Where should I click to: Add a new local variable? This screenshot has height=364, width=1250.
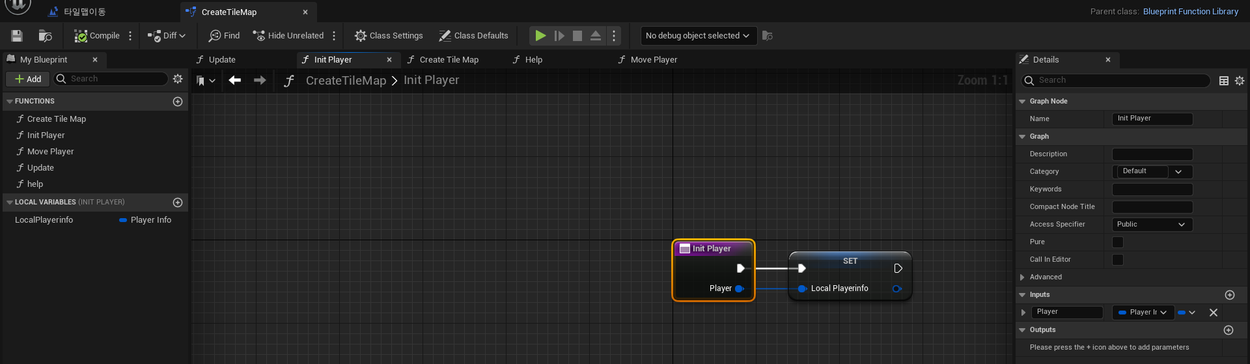point(178,202)
